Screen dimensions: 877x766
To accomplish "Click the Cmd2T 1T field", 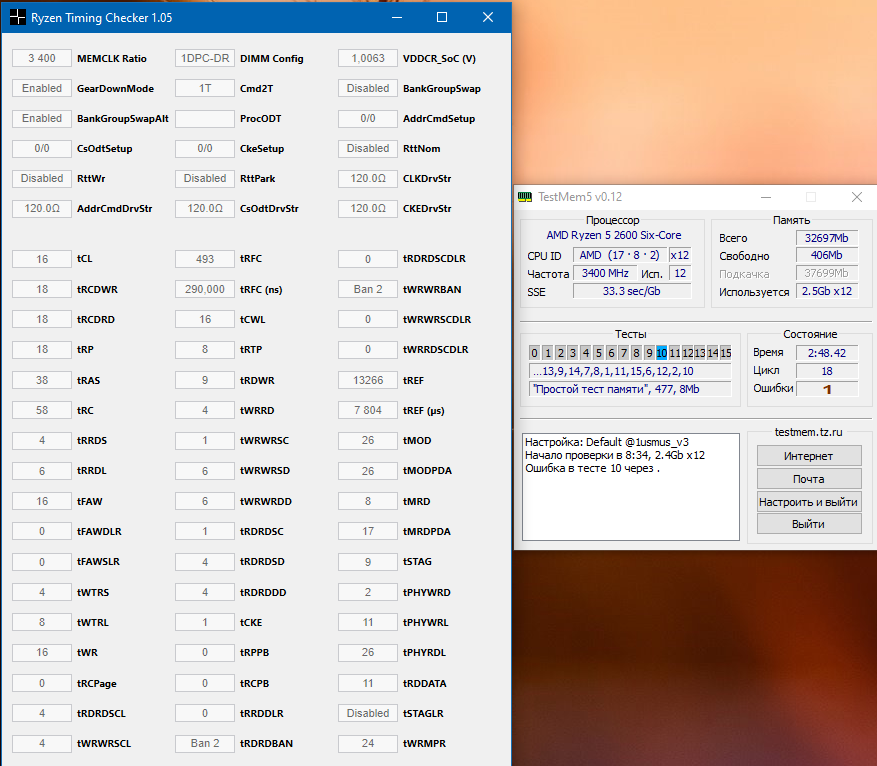I will coord(205,88).
